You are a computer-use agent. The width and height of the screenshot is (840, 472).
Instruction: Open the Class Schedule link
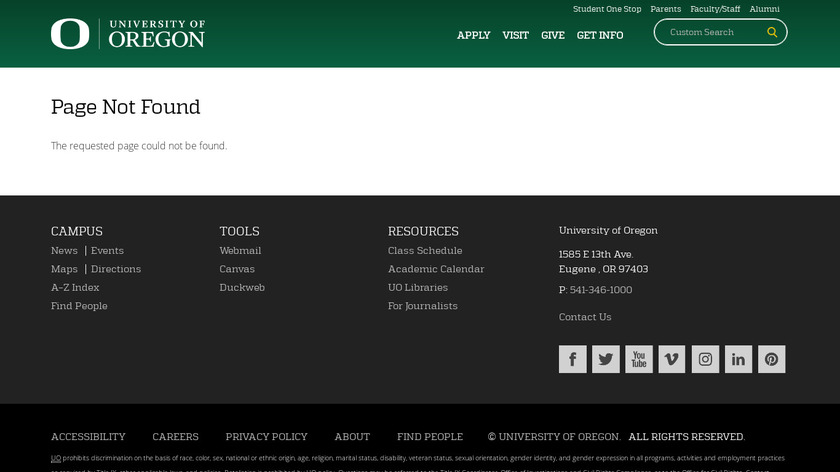pyautogui.click(x=425, y=251)
